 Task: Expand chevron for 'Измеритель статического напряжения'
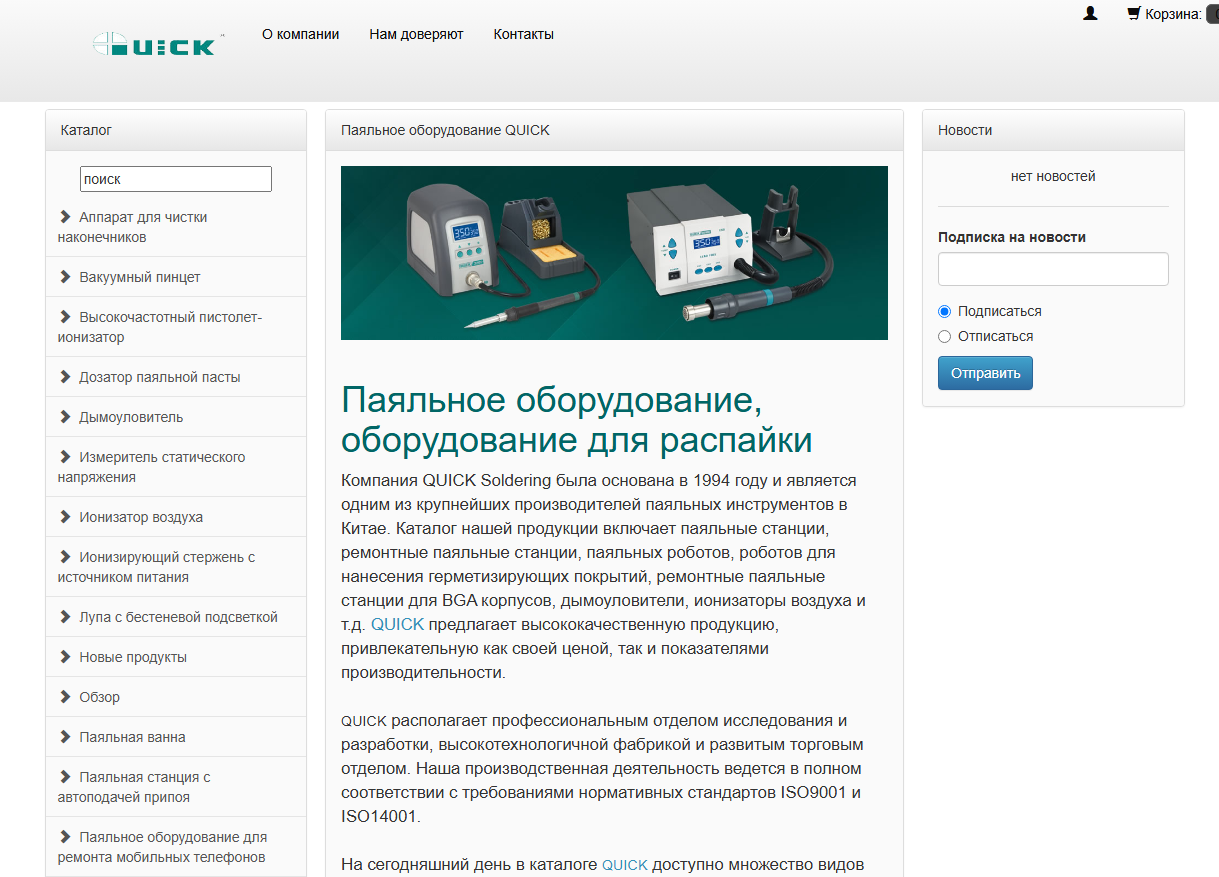[x=66, y=456]
